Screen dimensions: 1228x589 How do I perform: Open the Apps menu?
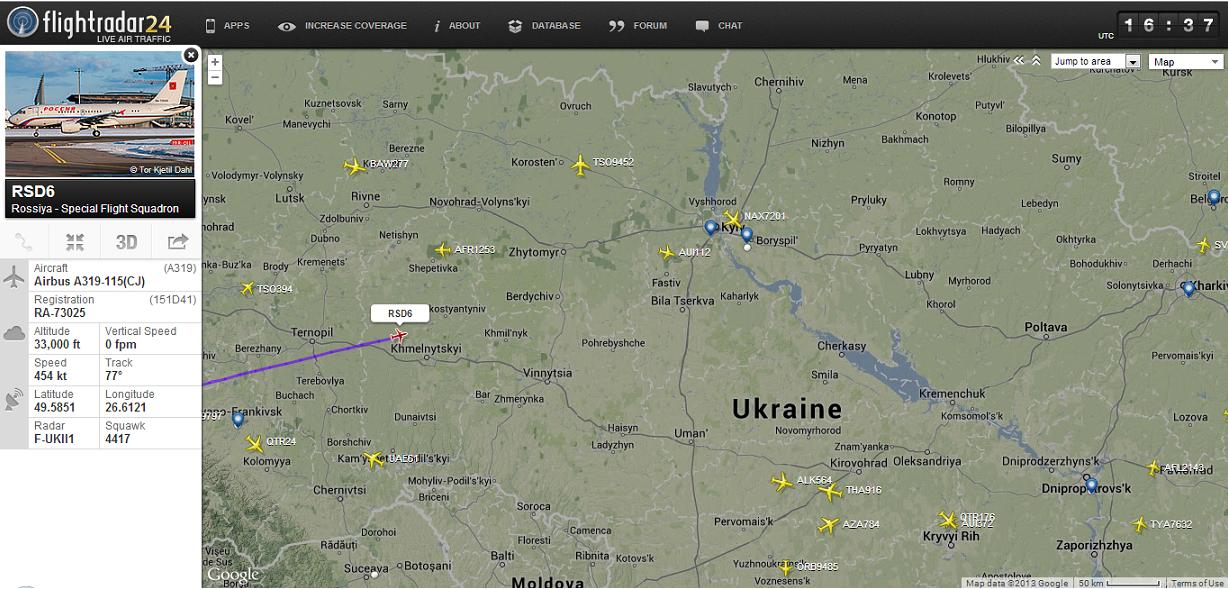tap(227, 26)
